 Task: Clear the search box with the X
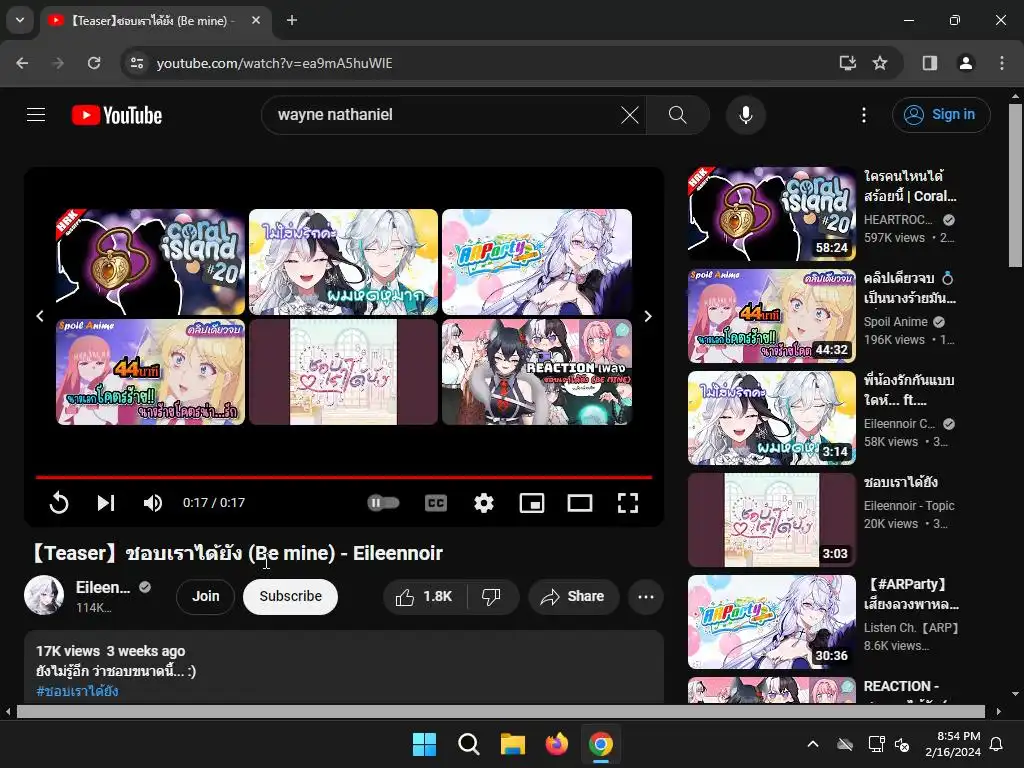630,115
